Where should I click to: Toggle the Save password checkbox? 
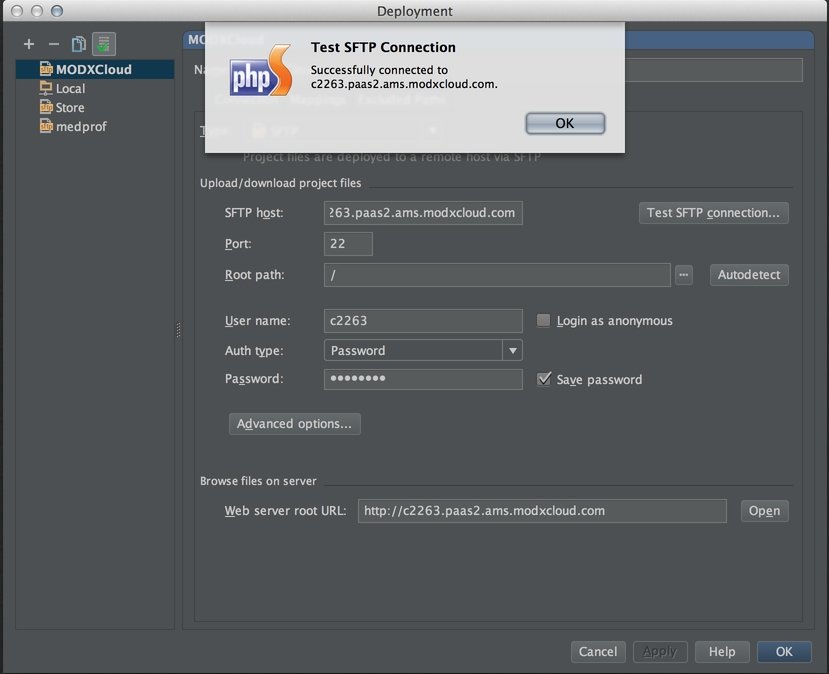(544, 380)
